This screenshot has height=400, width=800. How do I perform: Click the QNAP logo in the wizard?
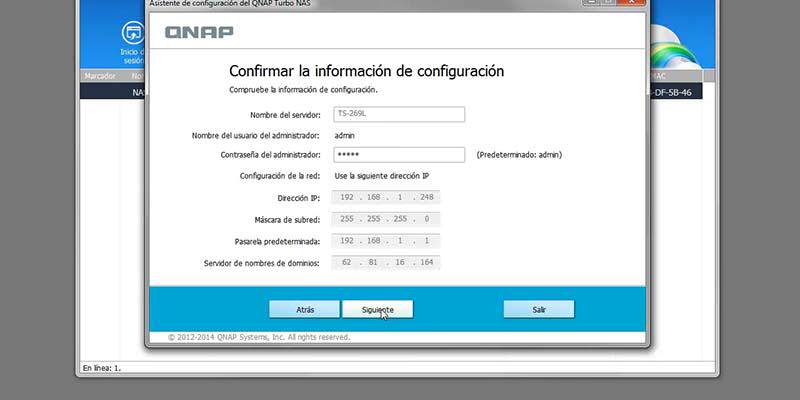coord(199,32)
